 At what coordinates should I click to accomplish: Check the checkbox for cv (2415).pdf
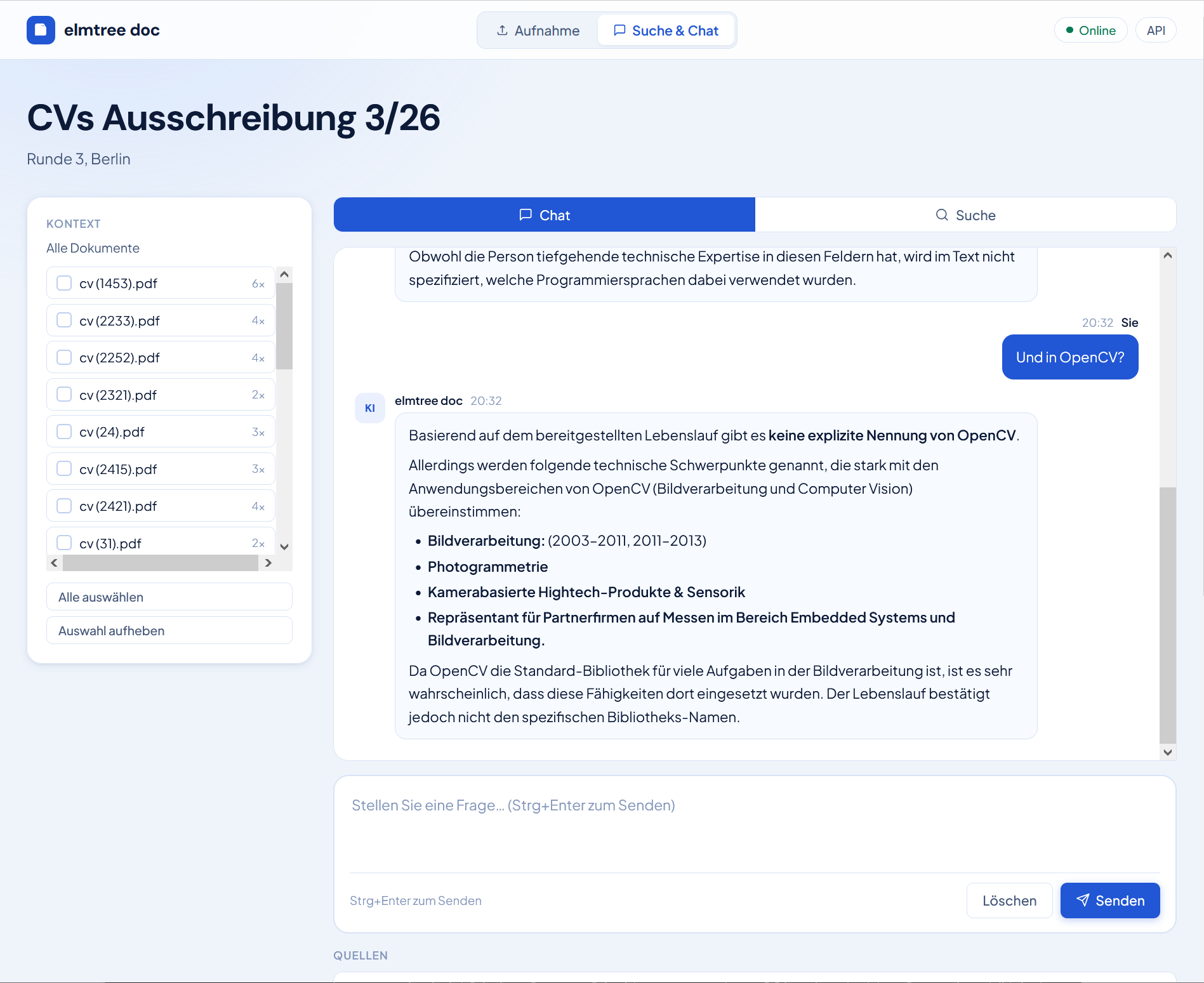[x=63, y=468]
